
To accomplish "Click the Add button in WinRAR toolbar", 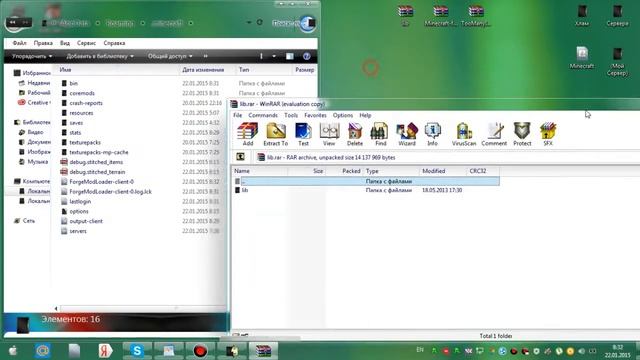I will 248,134.
